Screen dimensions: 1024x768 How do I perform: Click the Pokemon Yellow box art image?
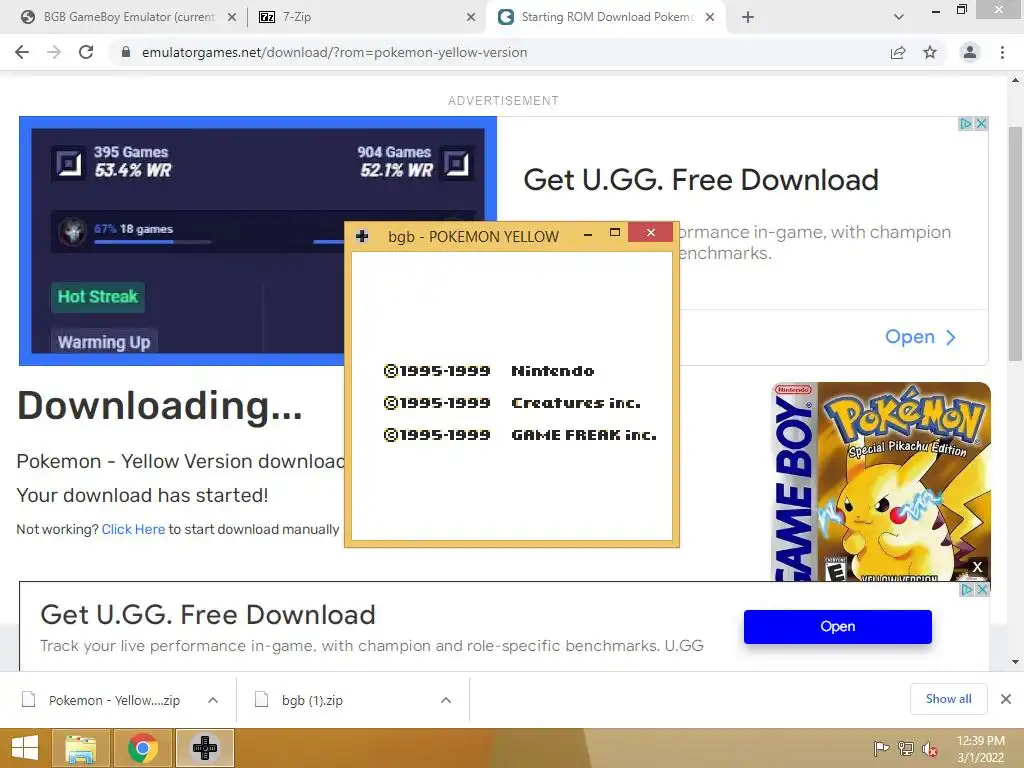(881, 482)
